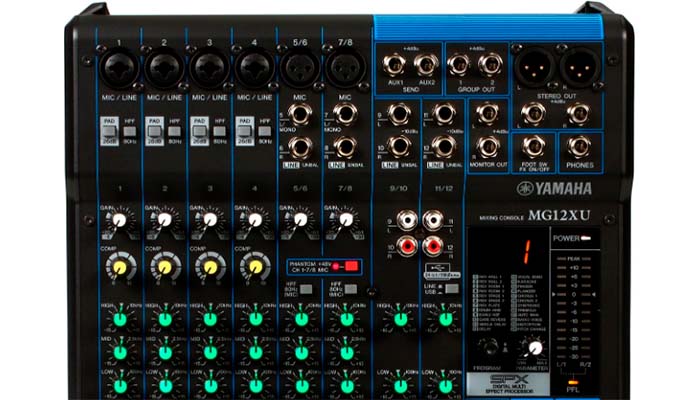This screenshot has width=700, height=400.
Task: Click the AUX1 send jack
Action: click(394, 65)
